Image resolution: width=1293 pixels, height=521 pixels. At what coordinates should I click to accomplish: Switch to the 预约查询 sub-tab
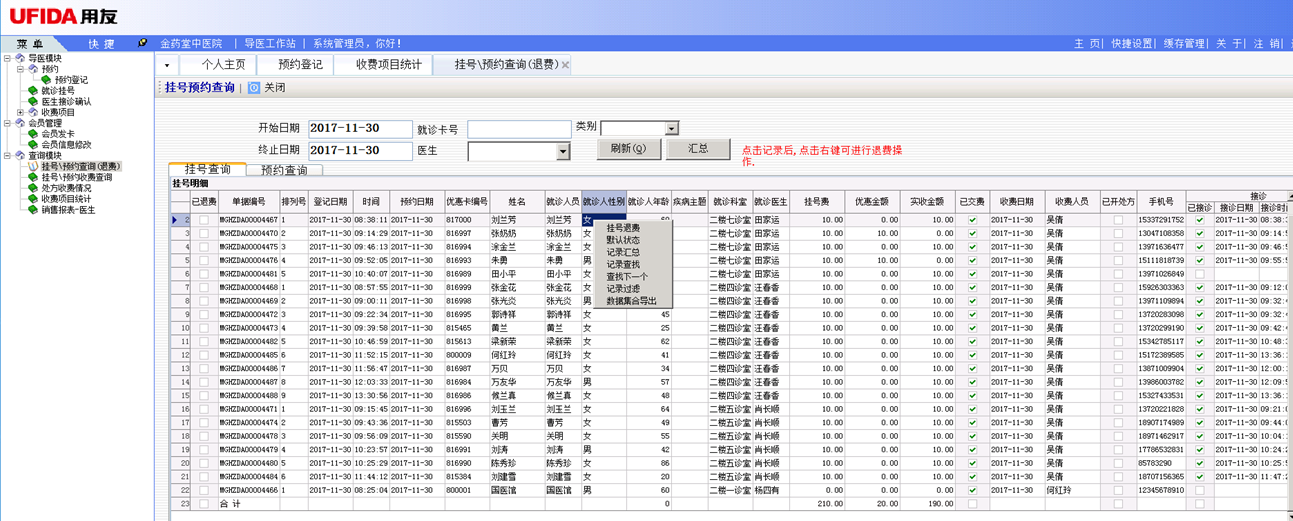[284, 170]
